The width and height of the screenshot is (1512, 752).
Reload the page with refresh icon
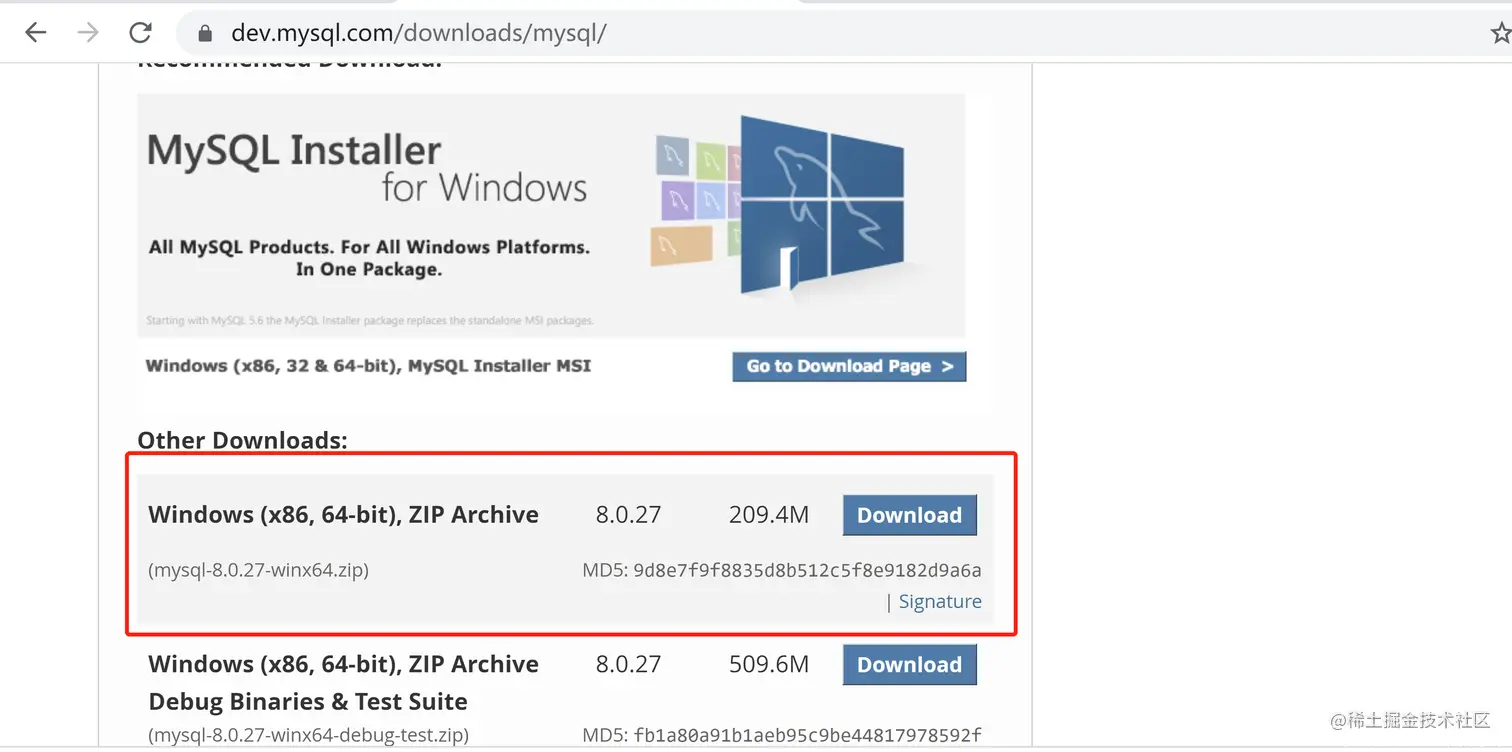pos(140,33)
